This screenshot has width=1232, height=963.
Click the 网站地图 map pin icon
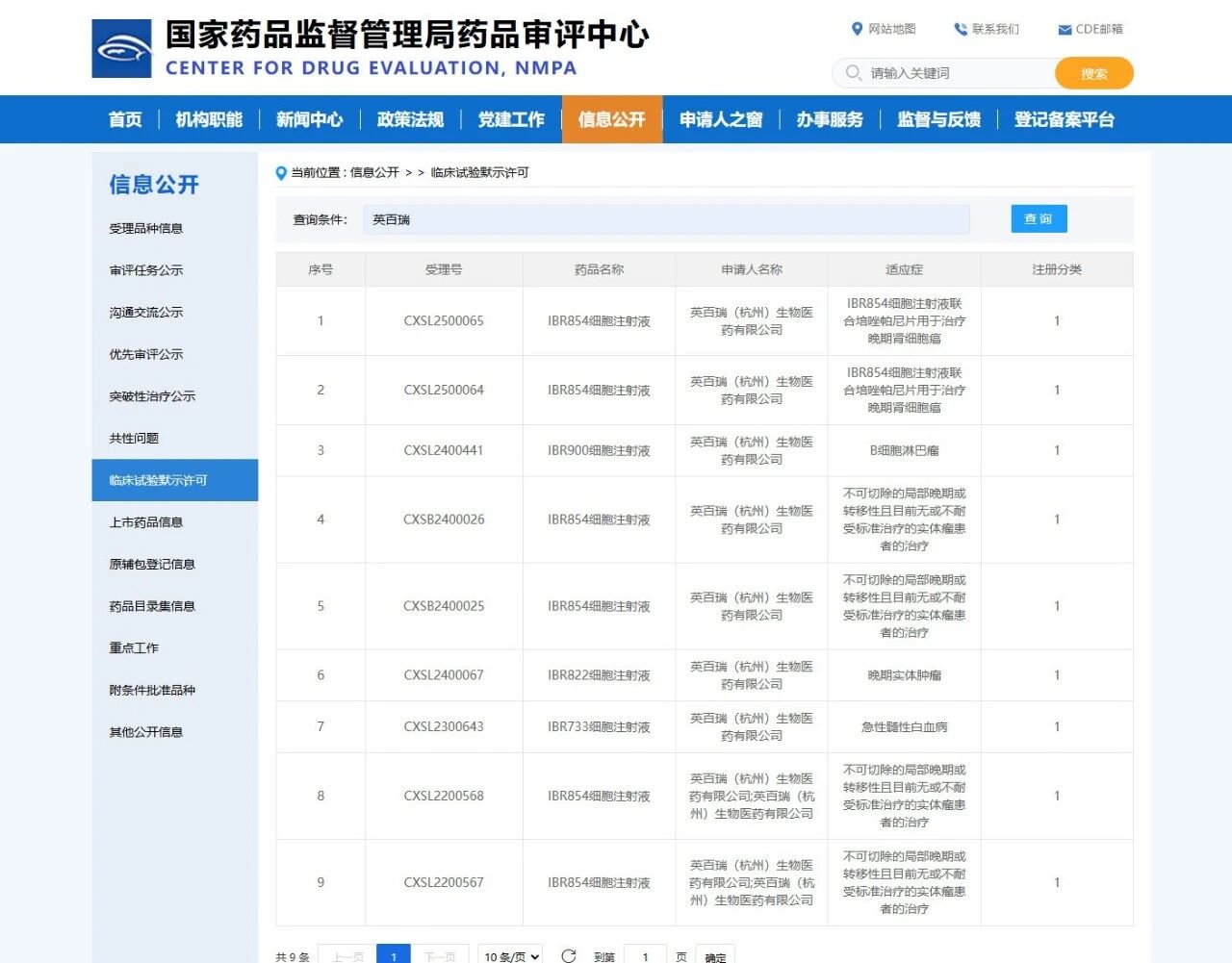pyautogui.click(x=857, y=29)
